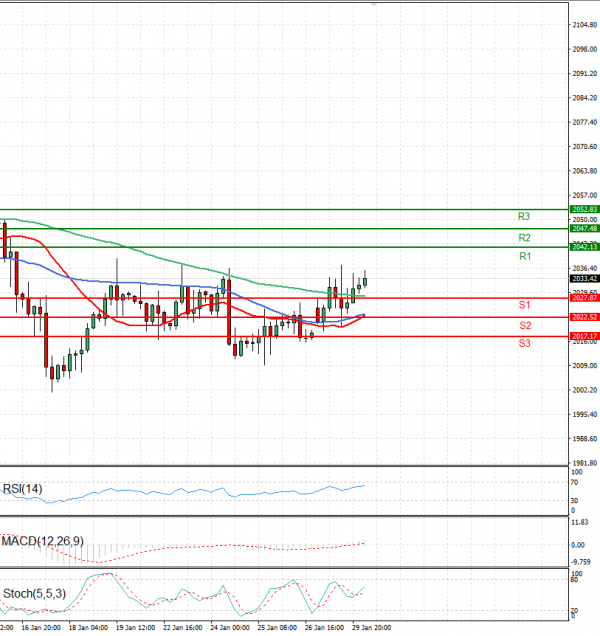Click the 1988.60 price axis value
Image resolution: width=600 pixels, height=636 pixels.
[x=585, y=439]
